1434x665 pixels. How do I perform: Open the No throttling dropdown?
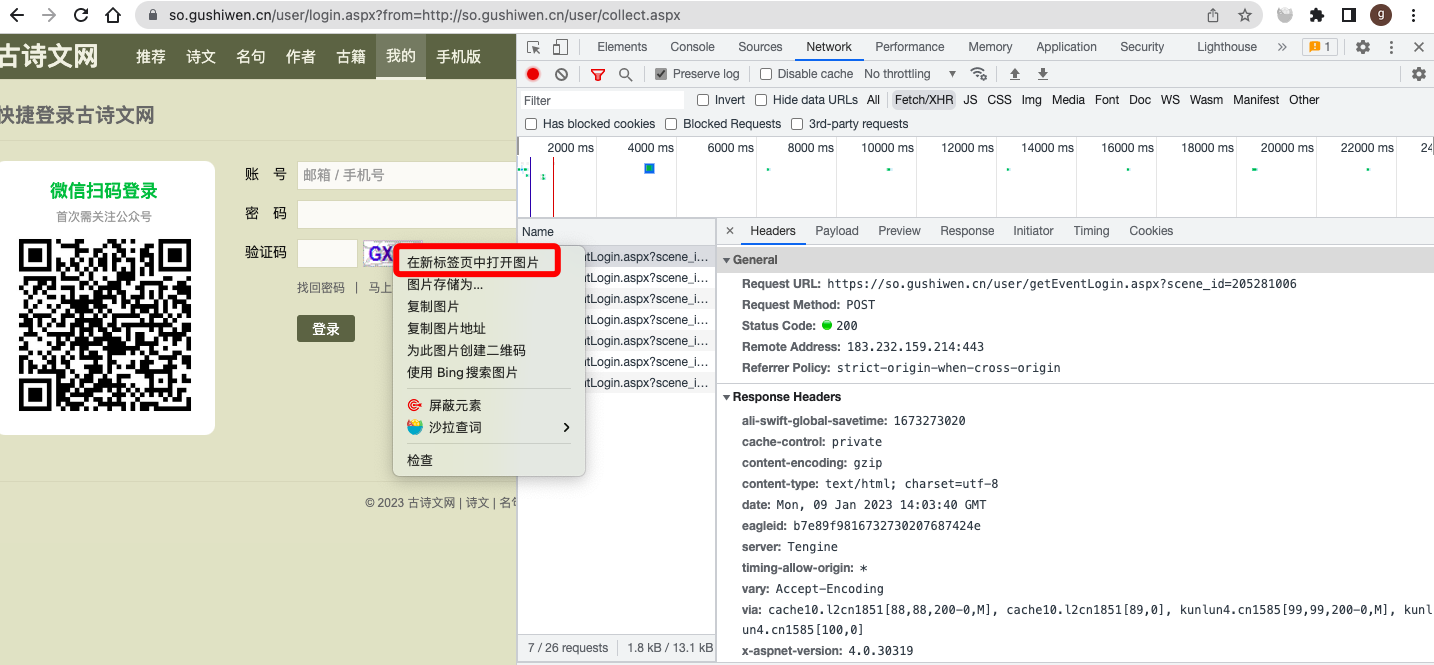tap(910, 74)
